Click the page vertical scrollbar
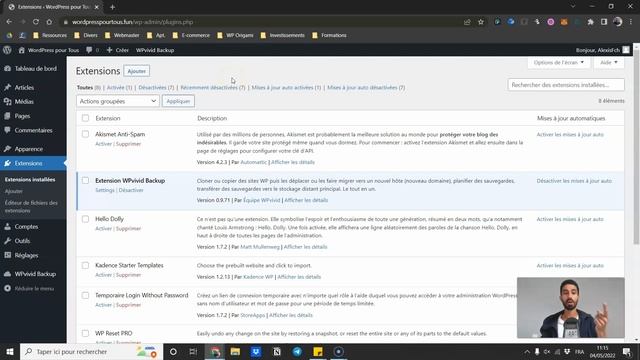640x360 pixels. [636, 147]
